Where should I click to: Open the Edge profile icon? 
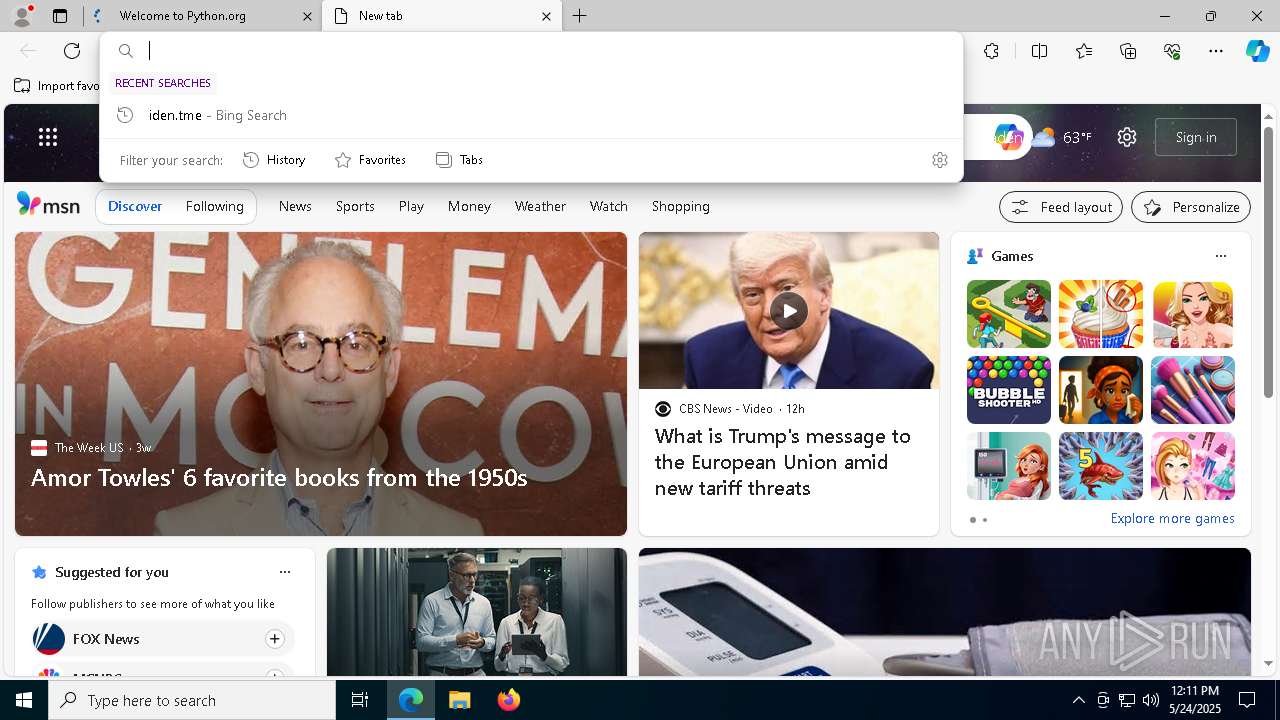(21, 16)
